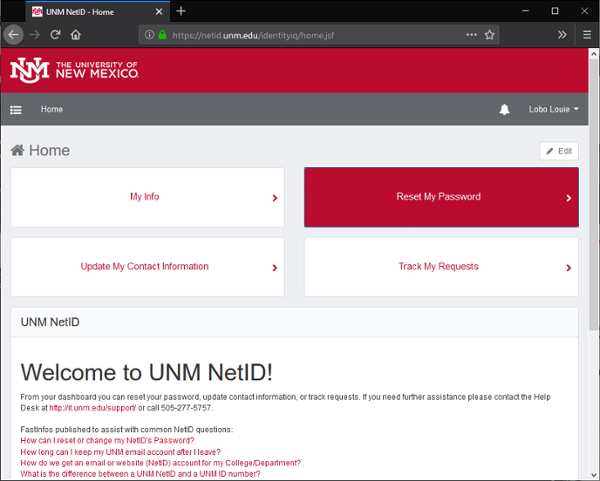Click the arrow on Update My Contact Information
The height and width of the screenshot is (481, 600).
(x=275, y=267)
